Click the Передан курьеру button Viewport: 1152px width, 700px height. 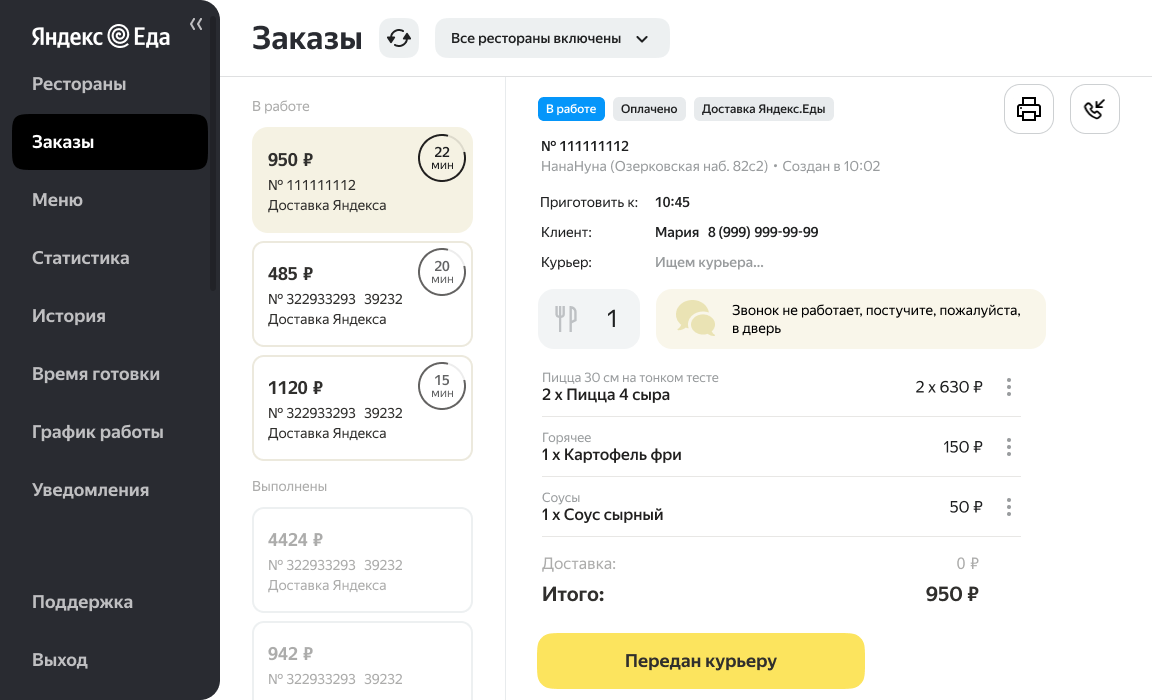pyautogui.click(x=701, y=661)
